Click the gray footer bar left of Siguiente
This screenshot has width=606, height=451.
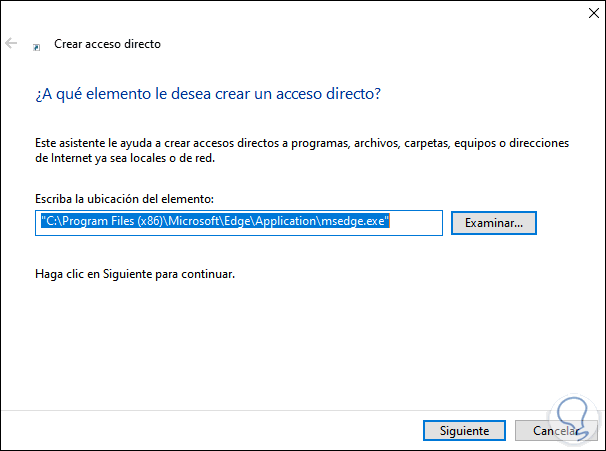(x=200, y=431)
